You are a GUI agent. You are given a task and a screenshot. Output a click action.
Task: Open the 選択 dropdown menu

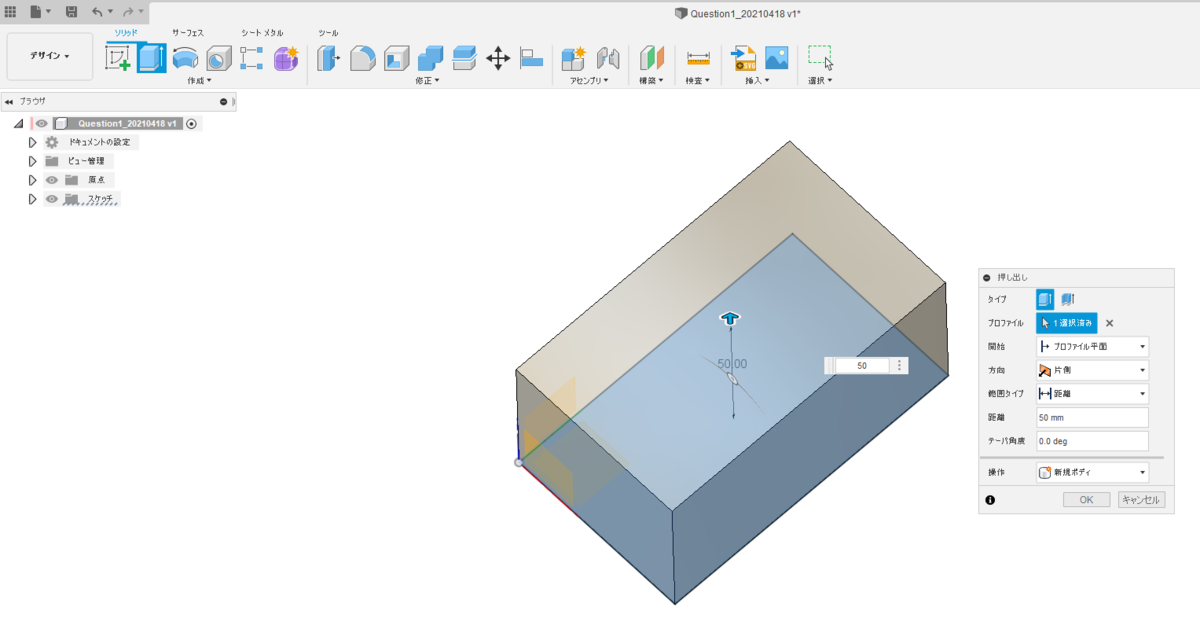pos(820,80)
